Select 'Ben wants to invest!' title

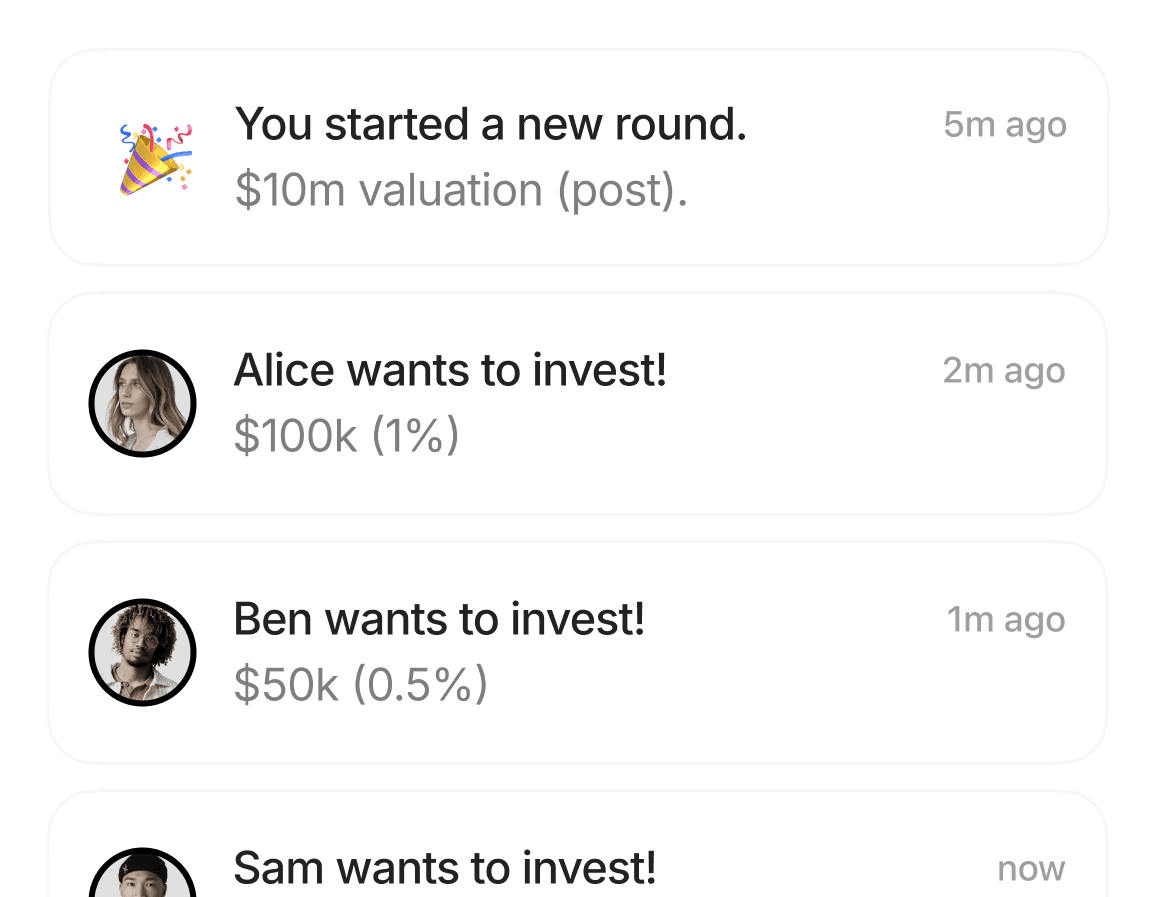[439, 619]
